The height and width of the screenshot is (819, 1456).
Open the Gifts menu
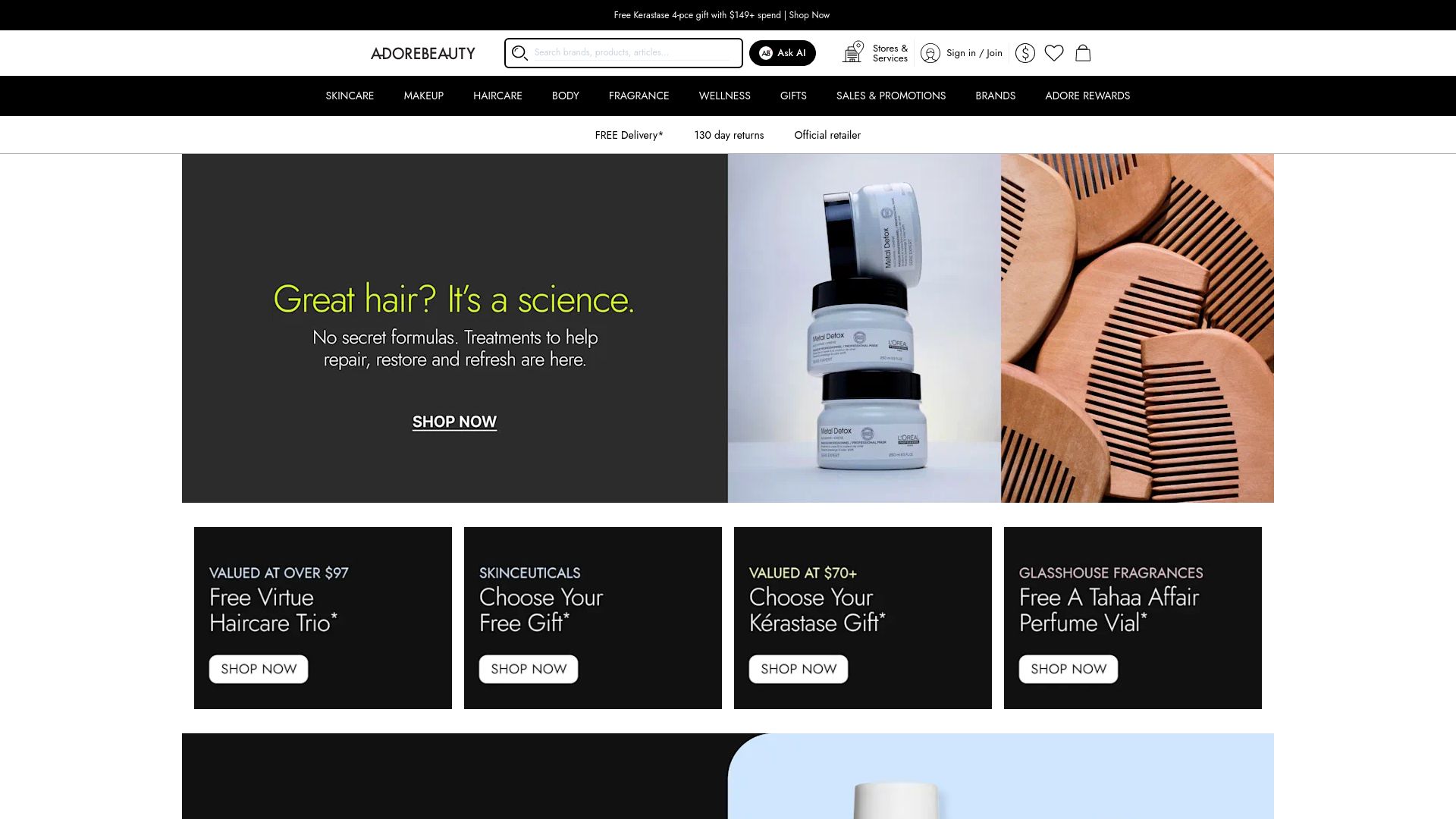coord(793,96)
